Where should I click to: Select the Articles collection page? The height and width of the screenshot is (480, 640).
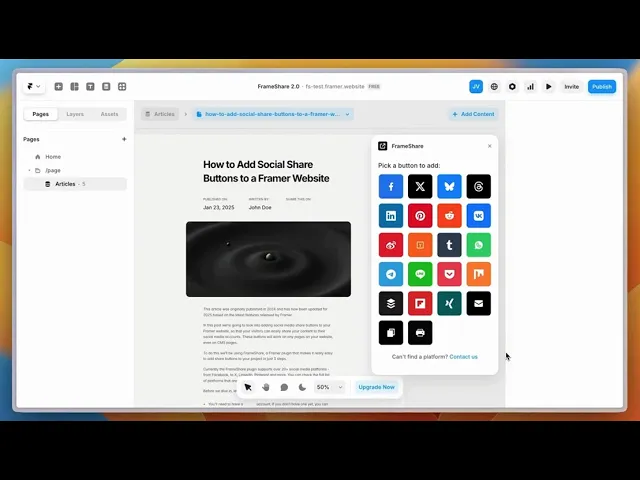75,184
